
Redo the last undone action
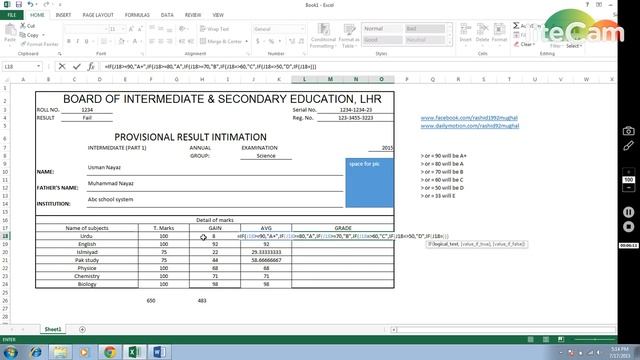46,4
